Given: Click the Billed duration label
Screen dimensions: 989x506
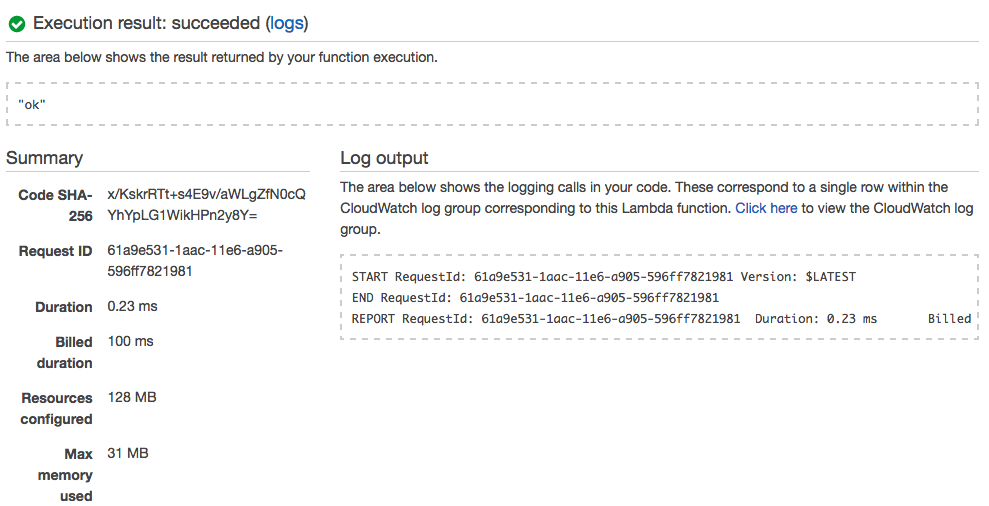Looking at the screenshot, I should pos(65,352).
